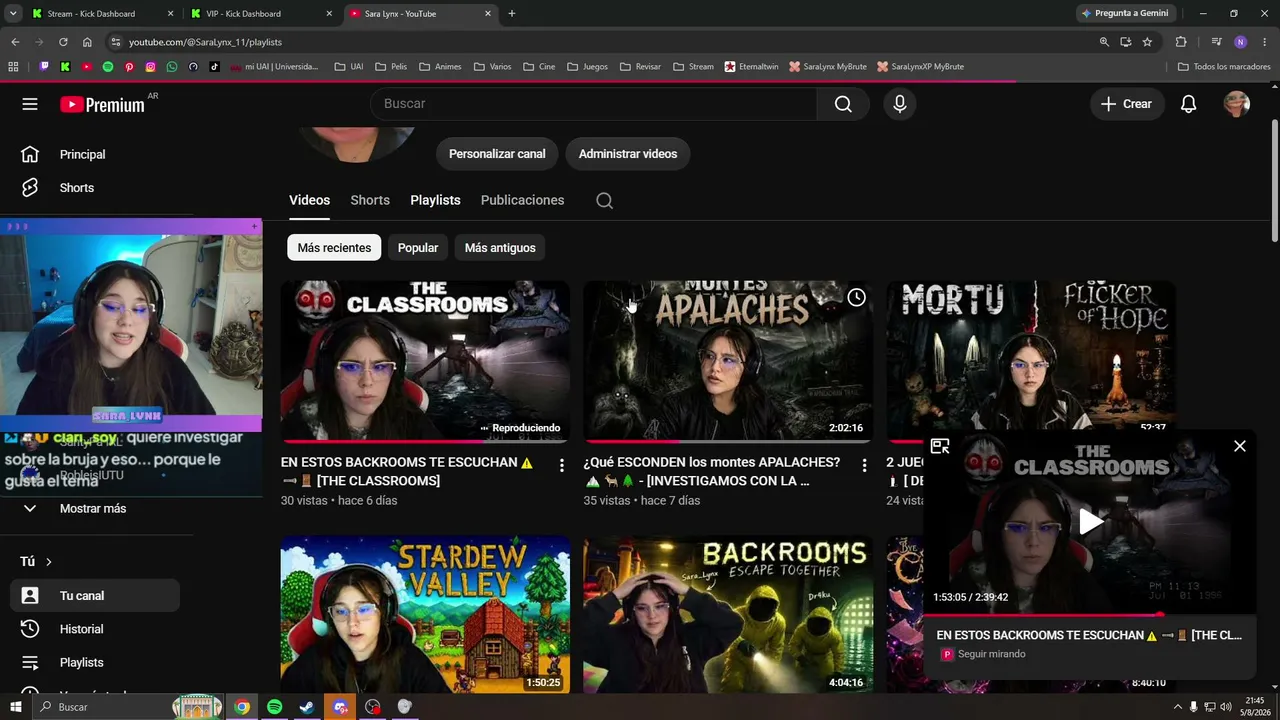The width and height of the screenshot is (1280, 720).
Task: Open the Windows Start menu
Action: pos(16,707)
